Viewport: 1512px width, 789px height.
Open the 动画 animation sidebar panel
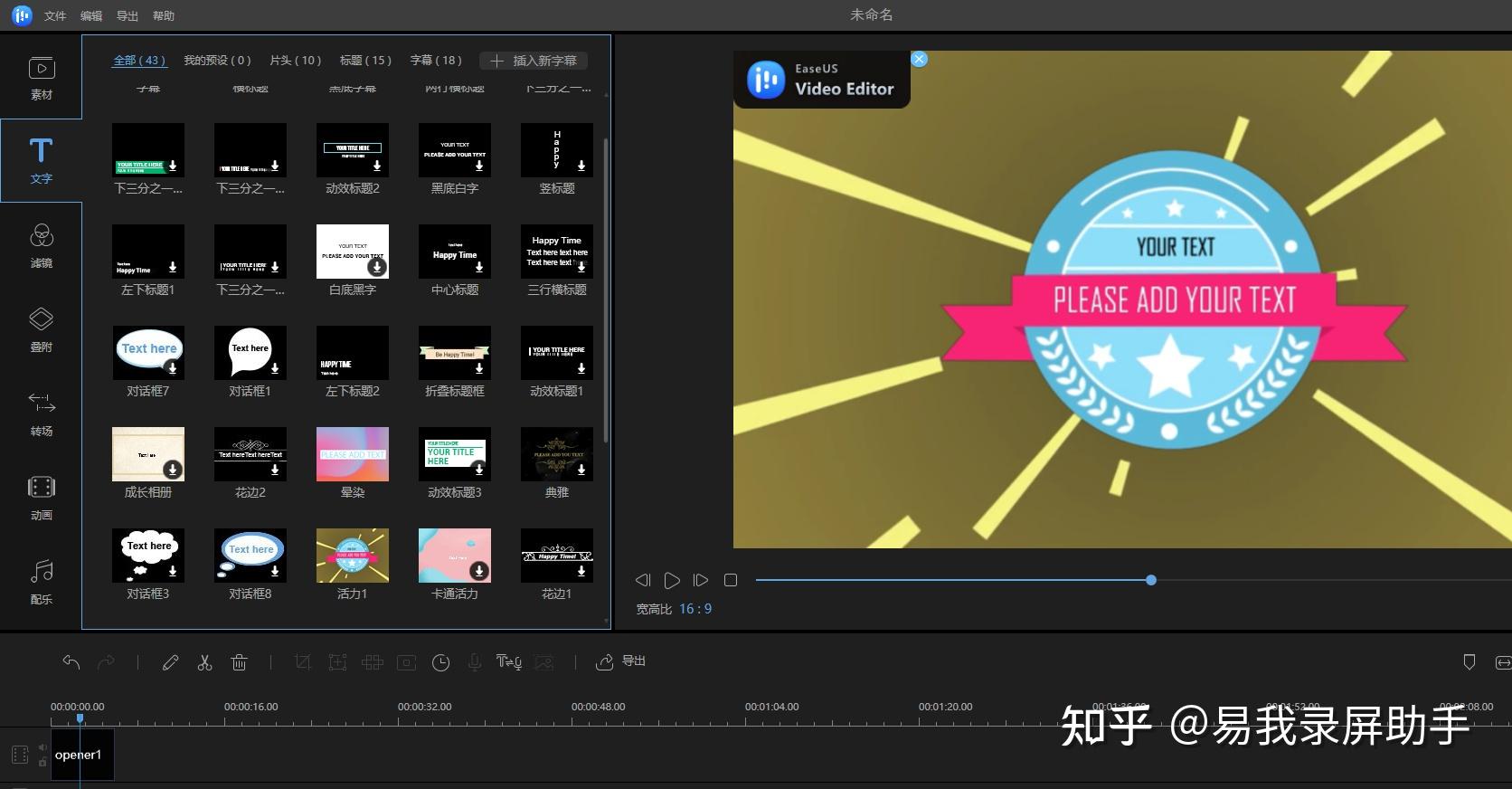point(42,498)
